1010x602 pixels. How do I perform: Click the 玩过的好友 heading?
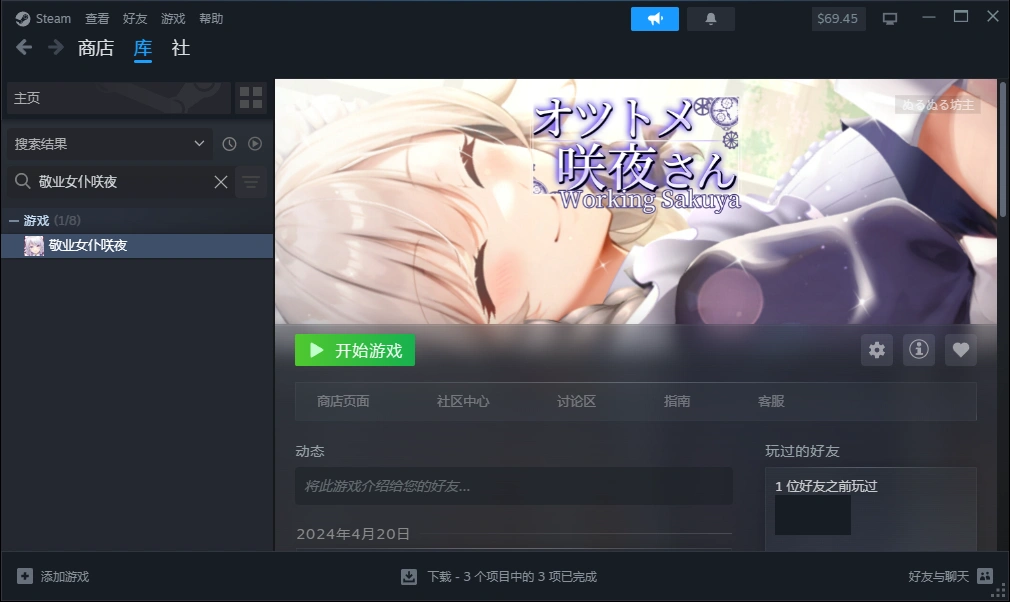coord(803,451)
